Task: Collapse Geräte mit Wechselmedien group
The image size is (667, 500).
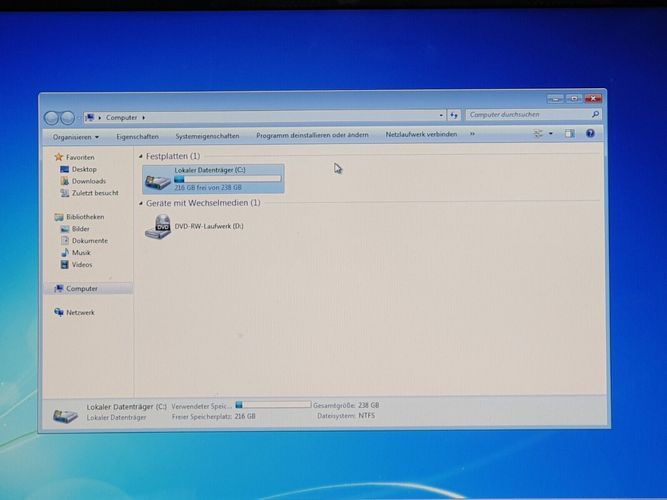Action: click(140, 204)
